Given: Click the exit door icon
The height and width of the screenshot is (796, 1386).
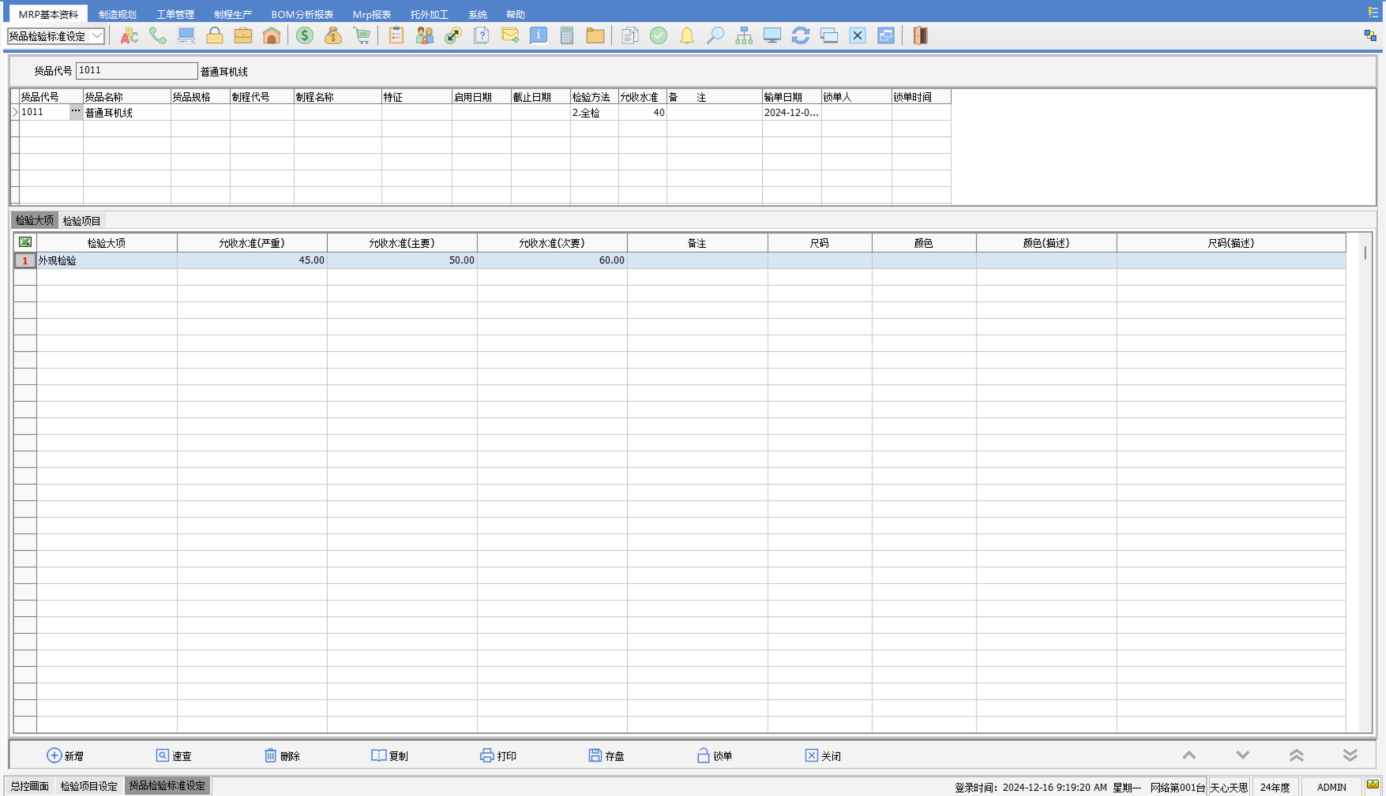Looking at the screenshot, I should pyautogui.click(x=920, y=36).
